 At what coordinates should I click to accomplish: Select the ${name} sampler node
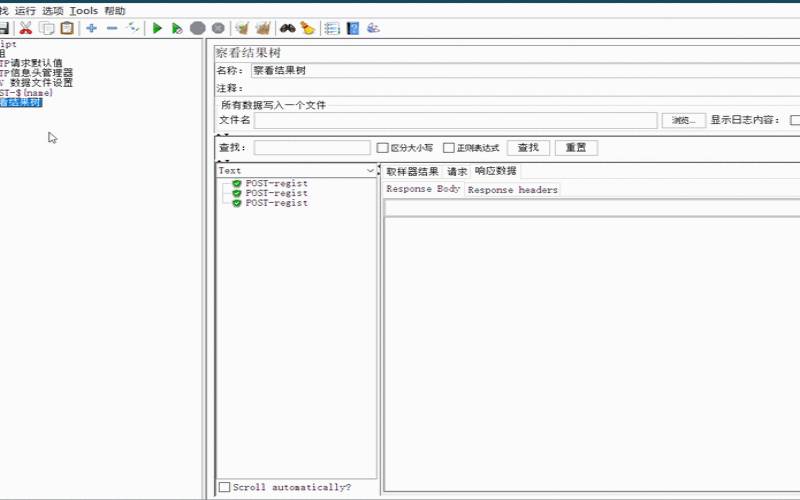click(26, 93)
